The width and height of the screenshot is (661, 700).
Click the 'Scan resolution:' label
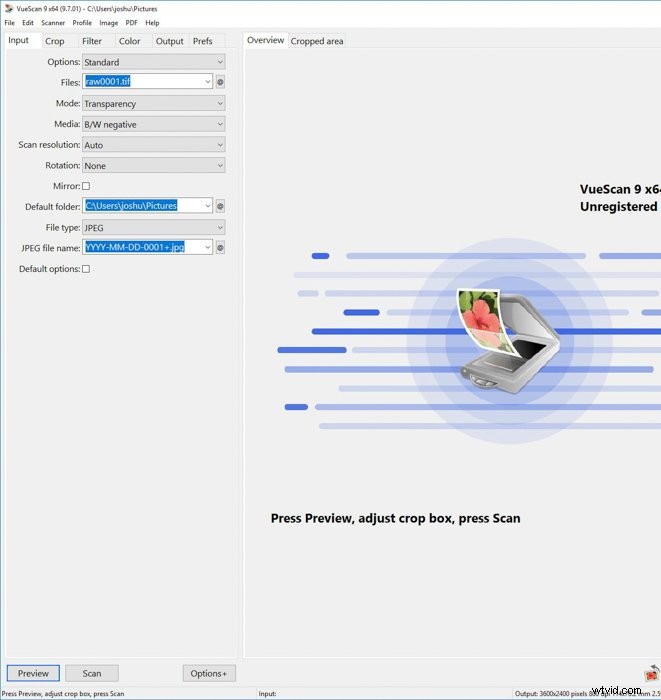[49, 145]
